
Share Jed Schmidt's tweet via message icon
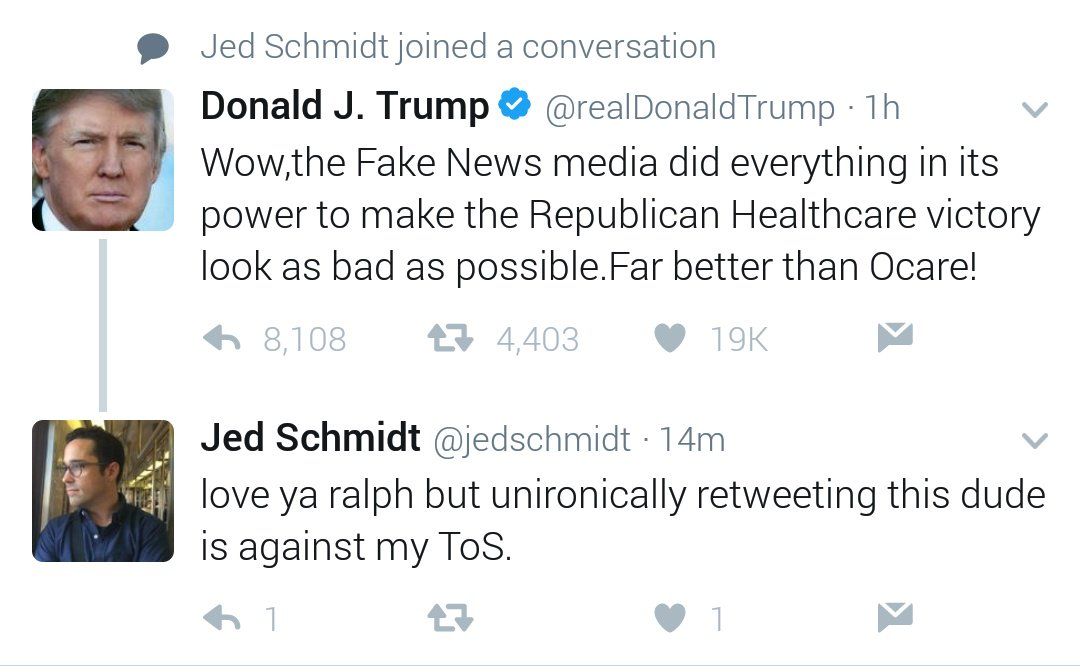[x=895, y=617]
